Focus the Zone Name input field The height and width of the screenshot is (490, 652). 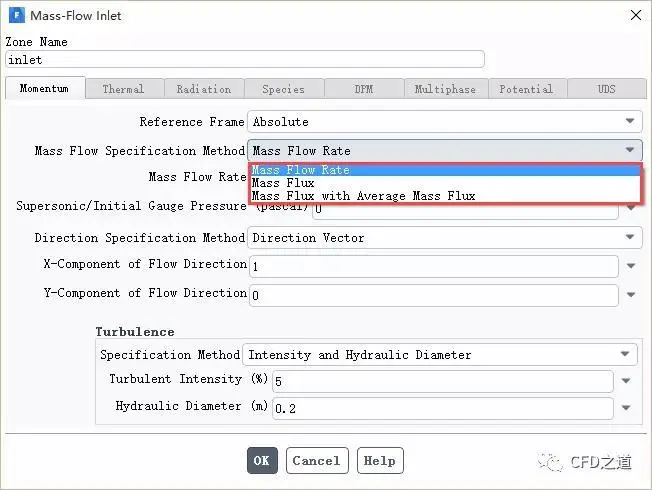pos(245,59)
